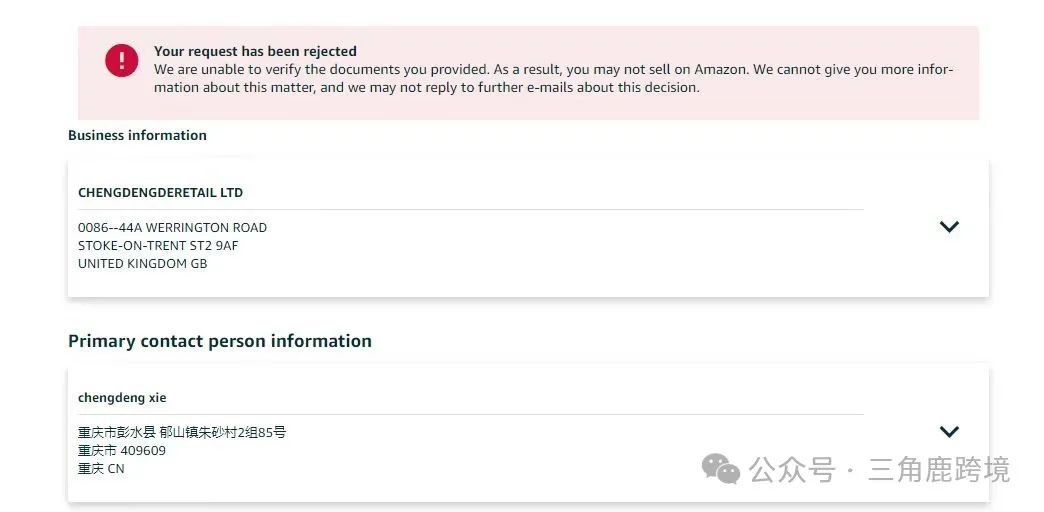Viewport: 1044px width, 512px height.
Task: Click the red exclamation alert icon
Action: click(121, 61)
